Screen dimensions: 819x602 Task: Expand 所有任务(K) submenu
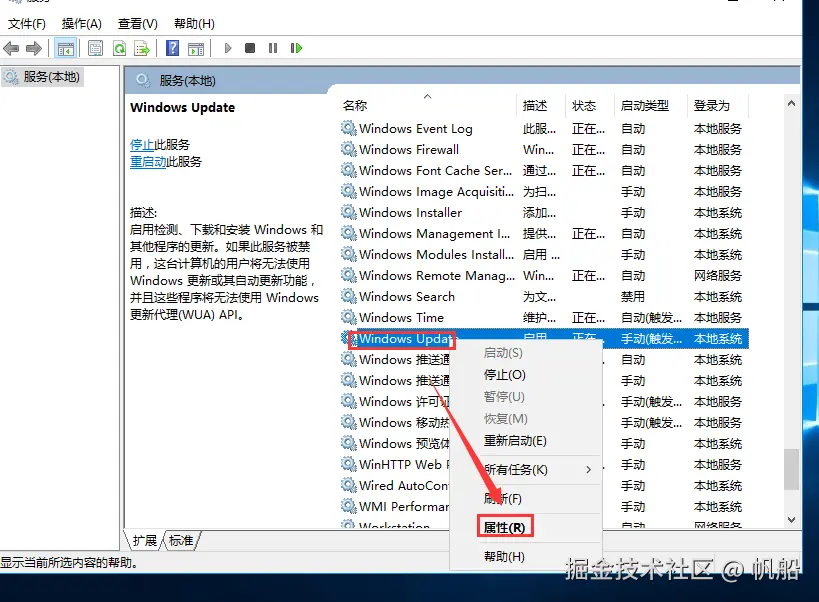tap(525, 469)
